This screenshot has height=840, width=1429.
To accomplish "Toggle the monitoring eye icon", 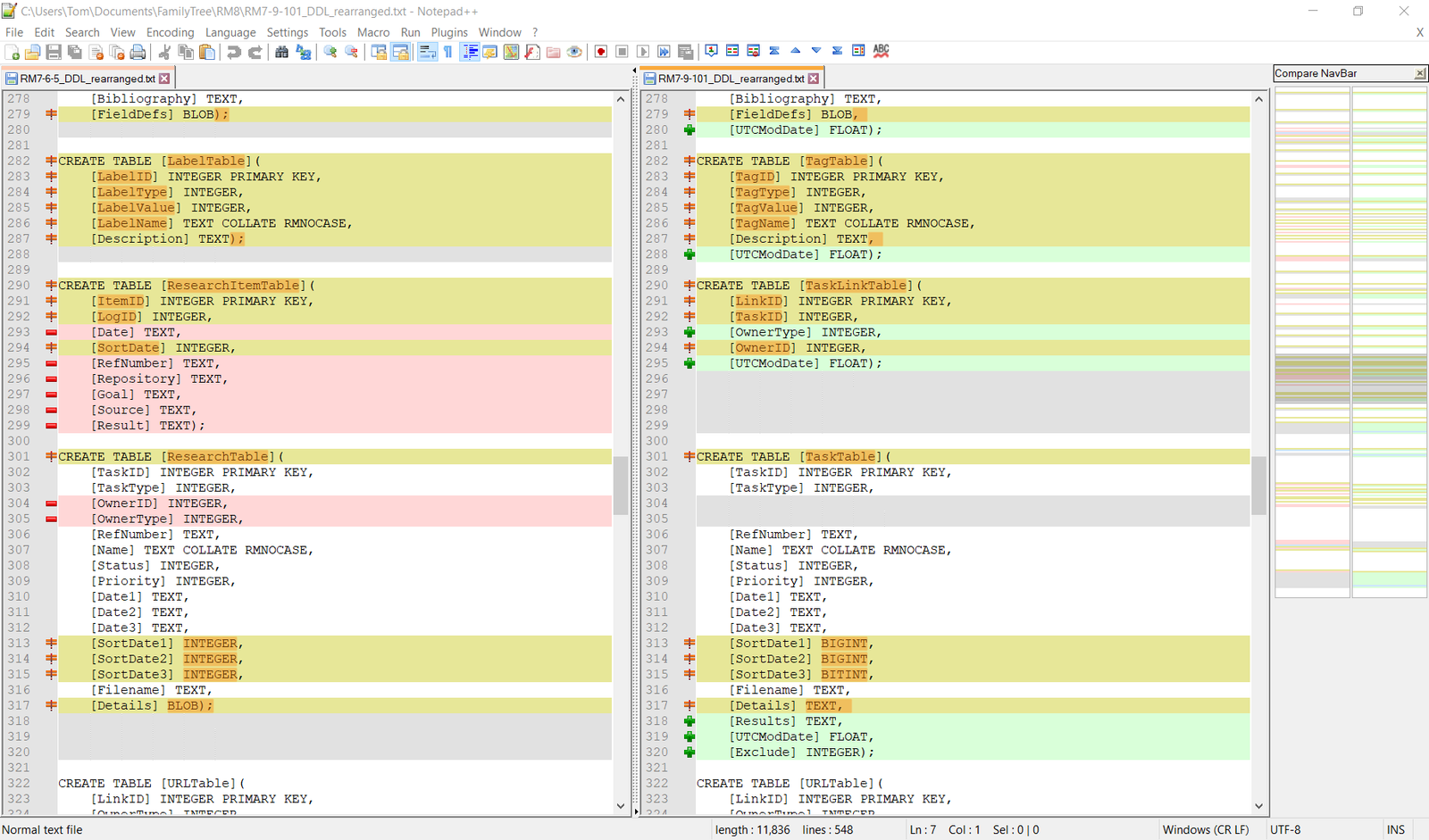I will coord(574,52).
